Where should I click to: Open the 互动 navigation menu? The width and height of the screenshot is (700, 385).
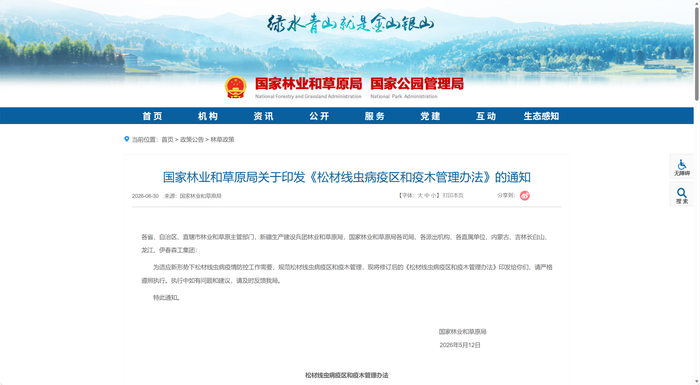tap(486, 116)
